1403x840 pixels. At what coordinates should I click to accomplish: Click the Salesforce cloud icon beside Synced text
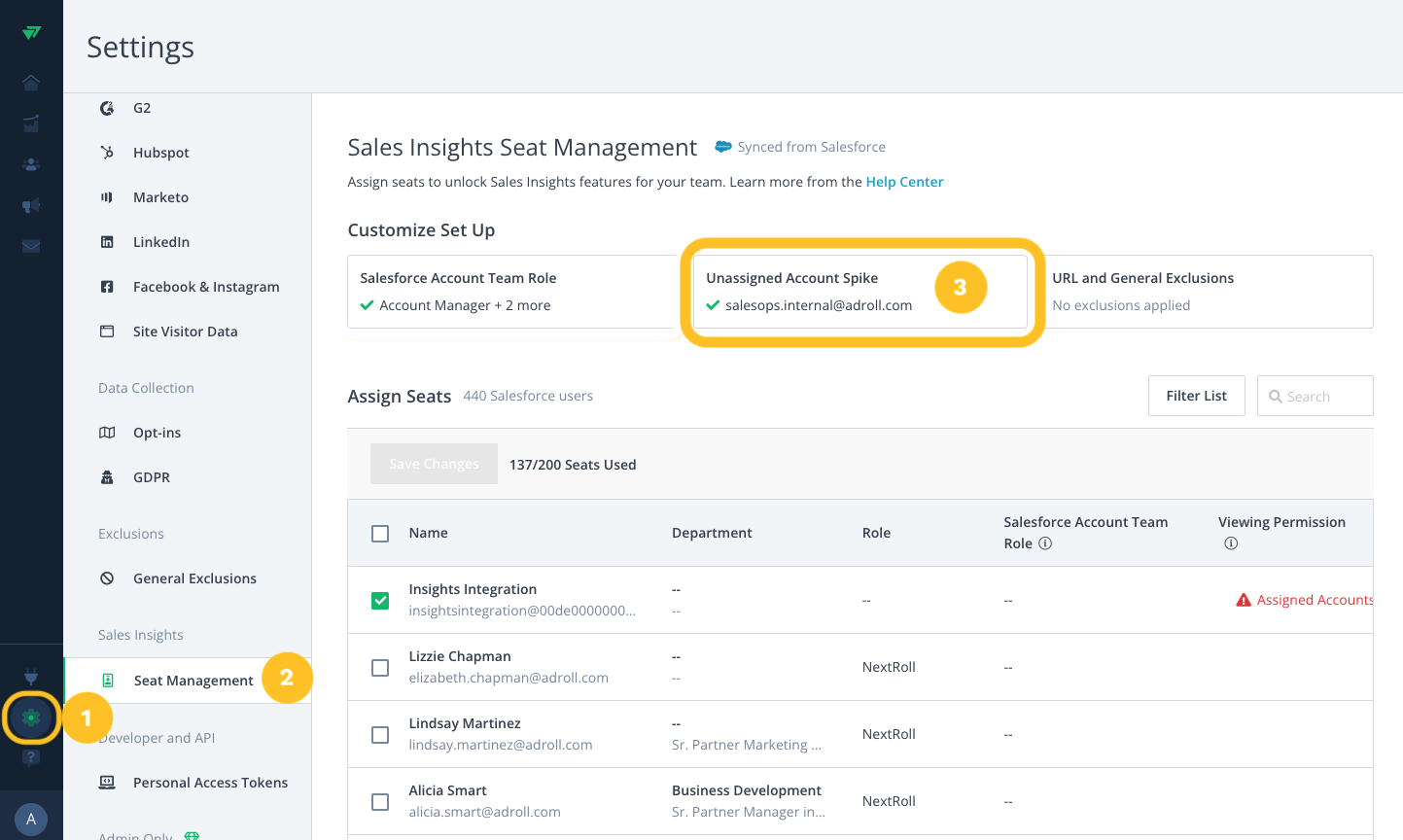coord(723,147)
